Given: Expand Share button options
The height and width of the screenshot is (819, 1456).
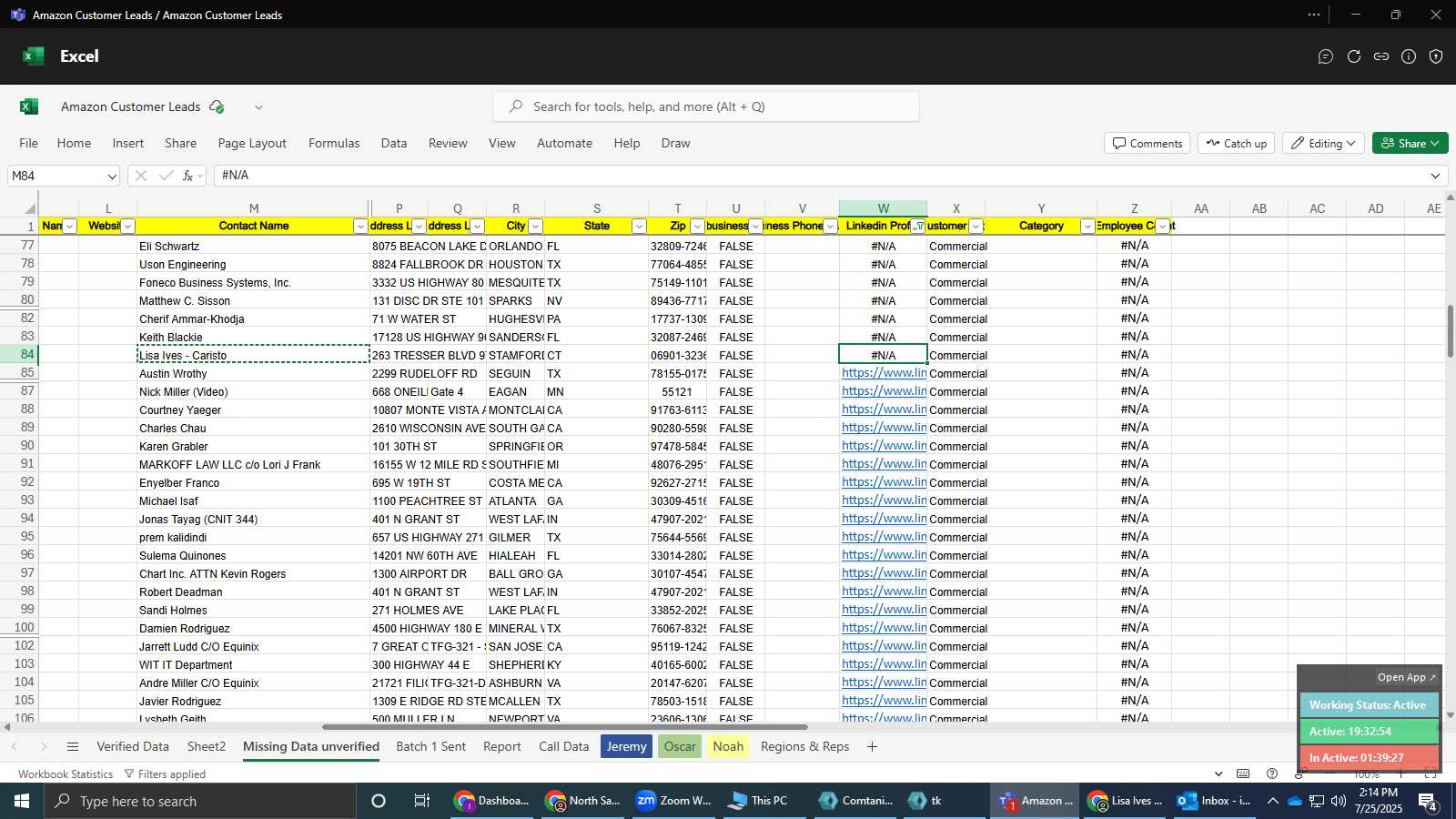Looking at the screenshot, I should 1435,144.
